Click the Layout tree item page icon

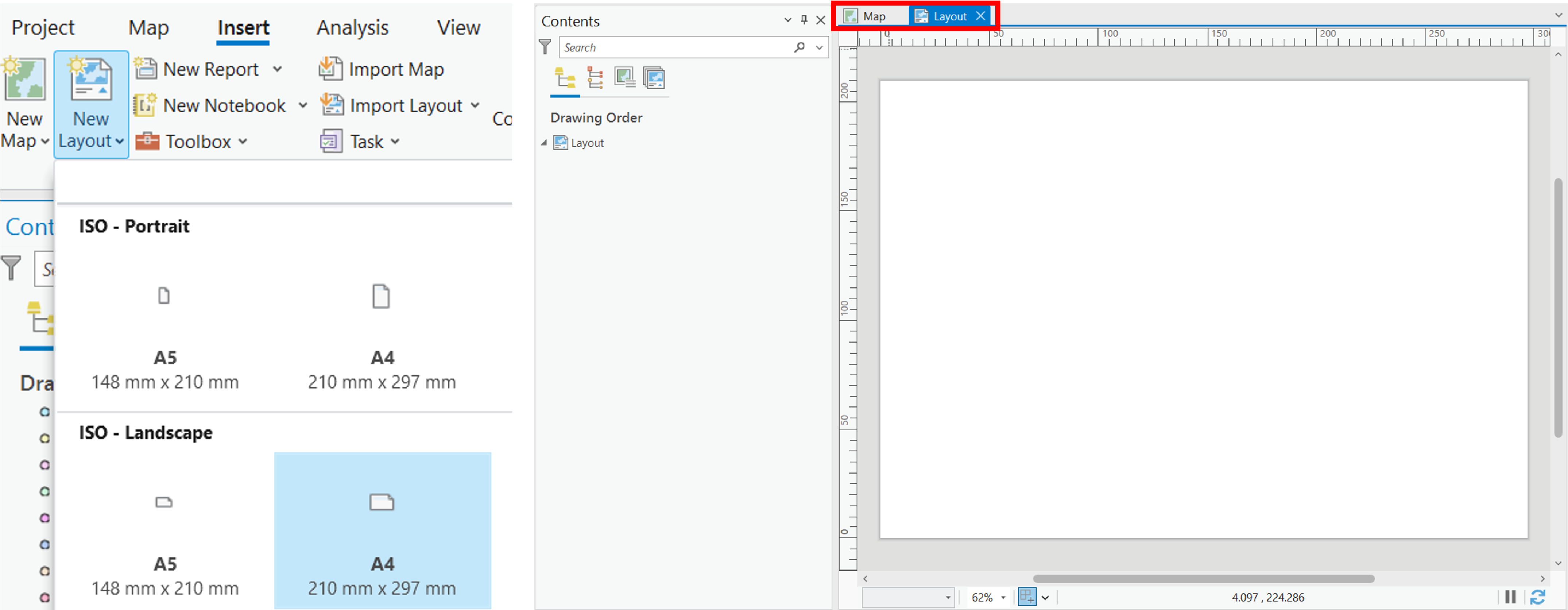pos(560,143)
